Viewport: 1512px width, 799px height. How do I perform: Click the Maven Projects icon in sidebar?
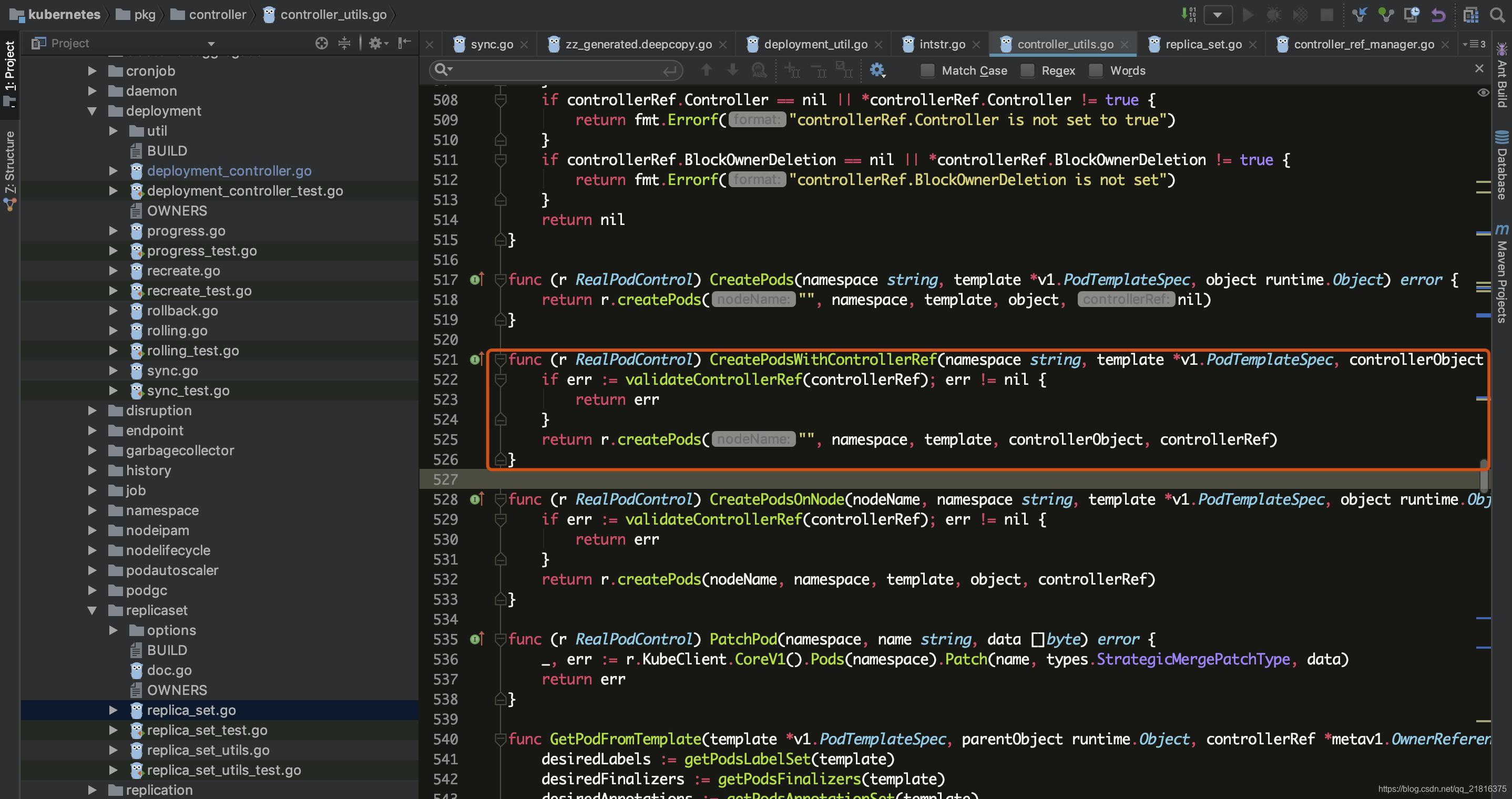(x=1501, y=236)
